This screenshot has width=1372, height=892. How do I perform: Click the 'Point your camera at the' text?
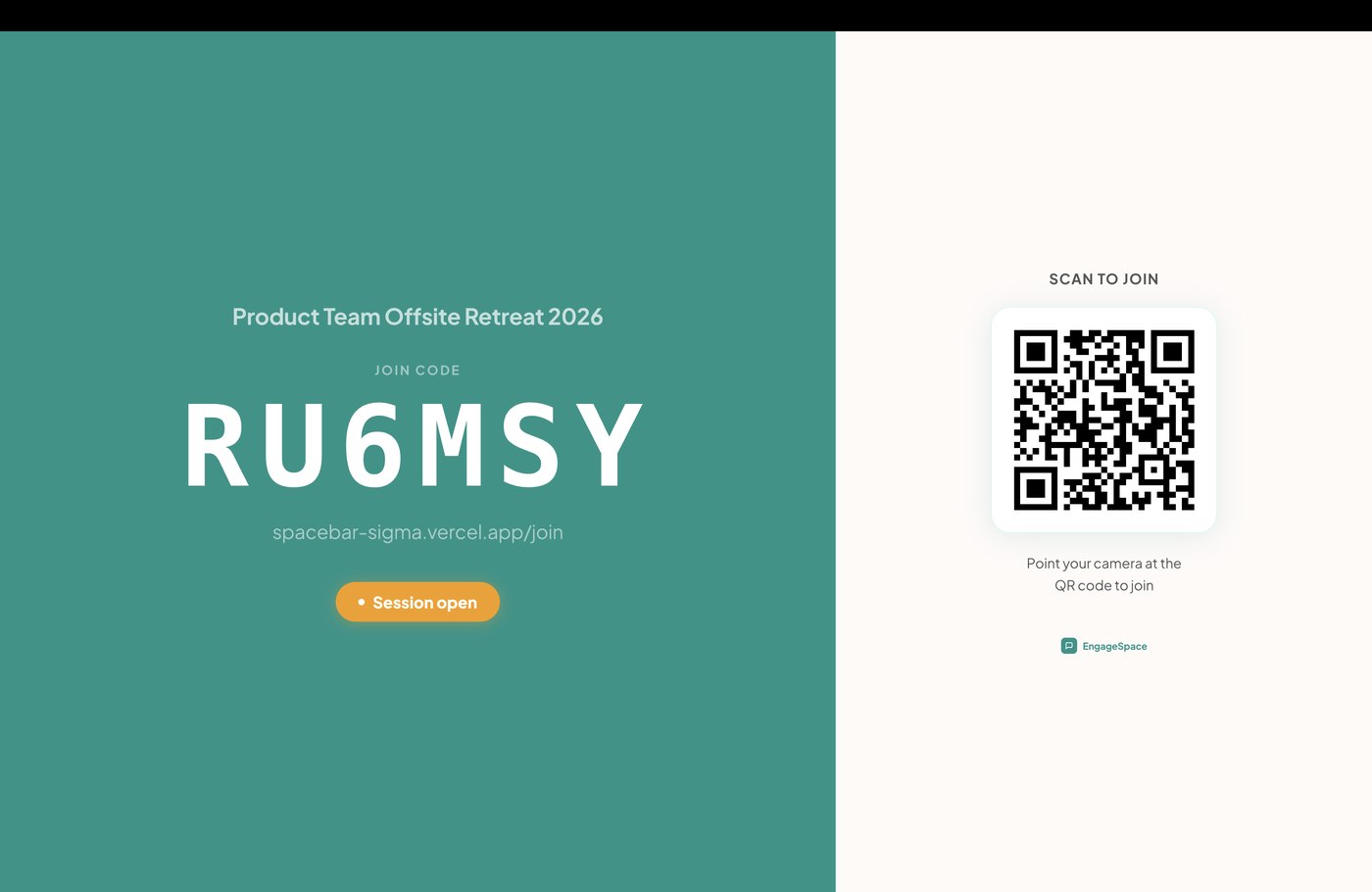(1103, 564)
